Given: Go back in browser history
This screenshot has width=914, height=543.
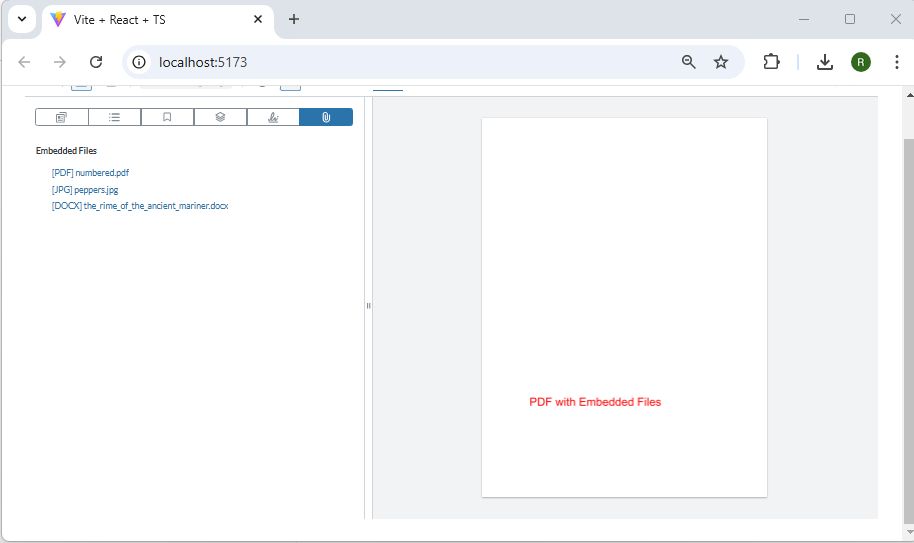Looking at the screenshot, I should tap(24, 62).
